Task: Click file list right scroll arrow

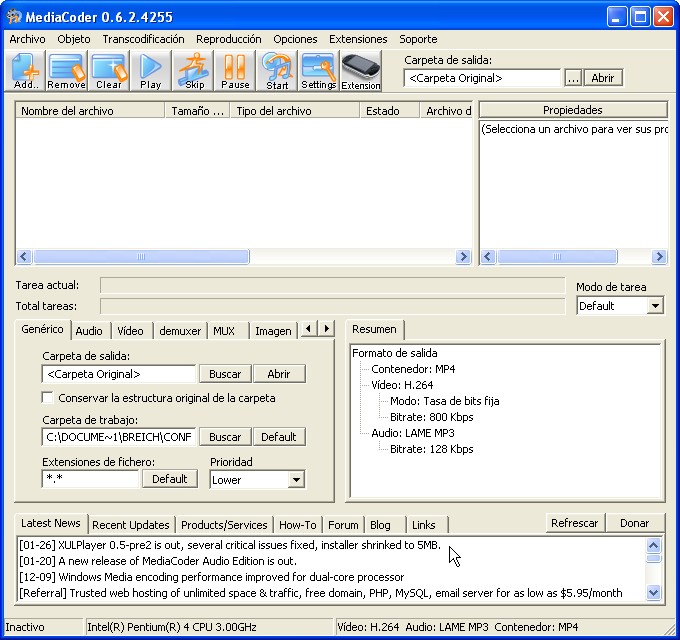Action: [x=463, y=257]
